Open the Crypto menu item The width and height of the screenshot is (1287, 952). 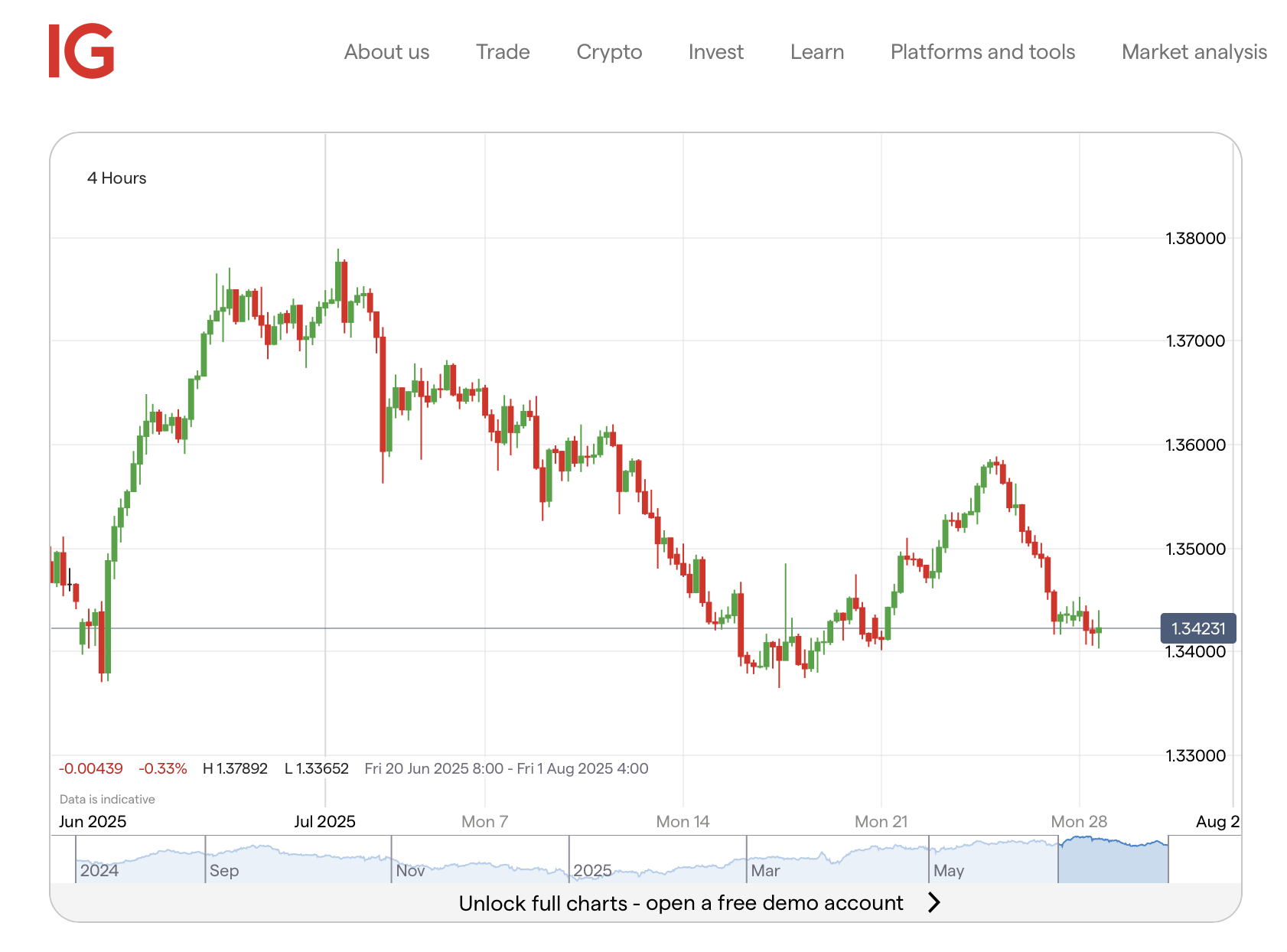[x=609, y=52]
